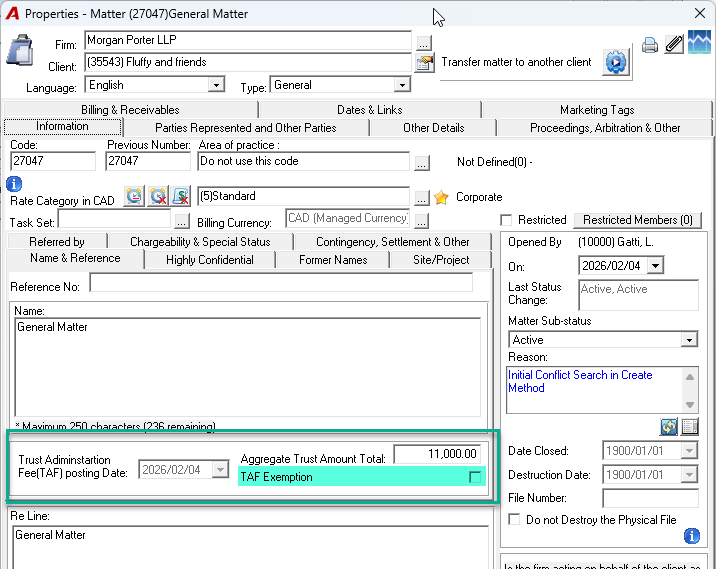Click the first clock rate icon
Image resolution: width=716 pixels, height=569 pixels.
[134, 196]
